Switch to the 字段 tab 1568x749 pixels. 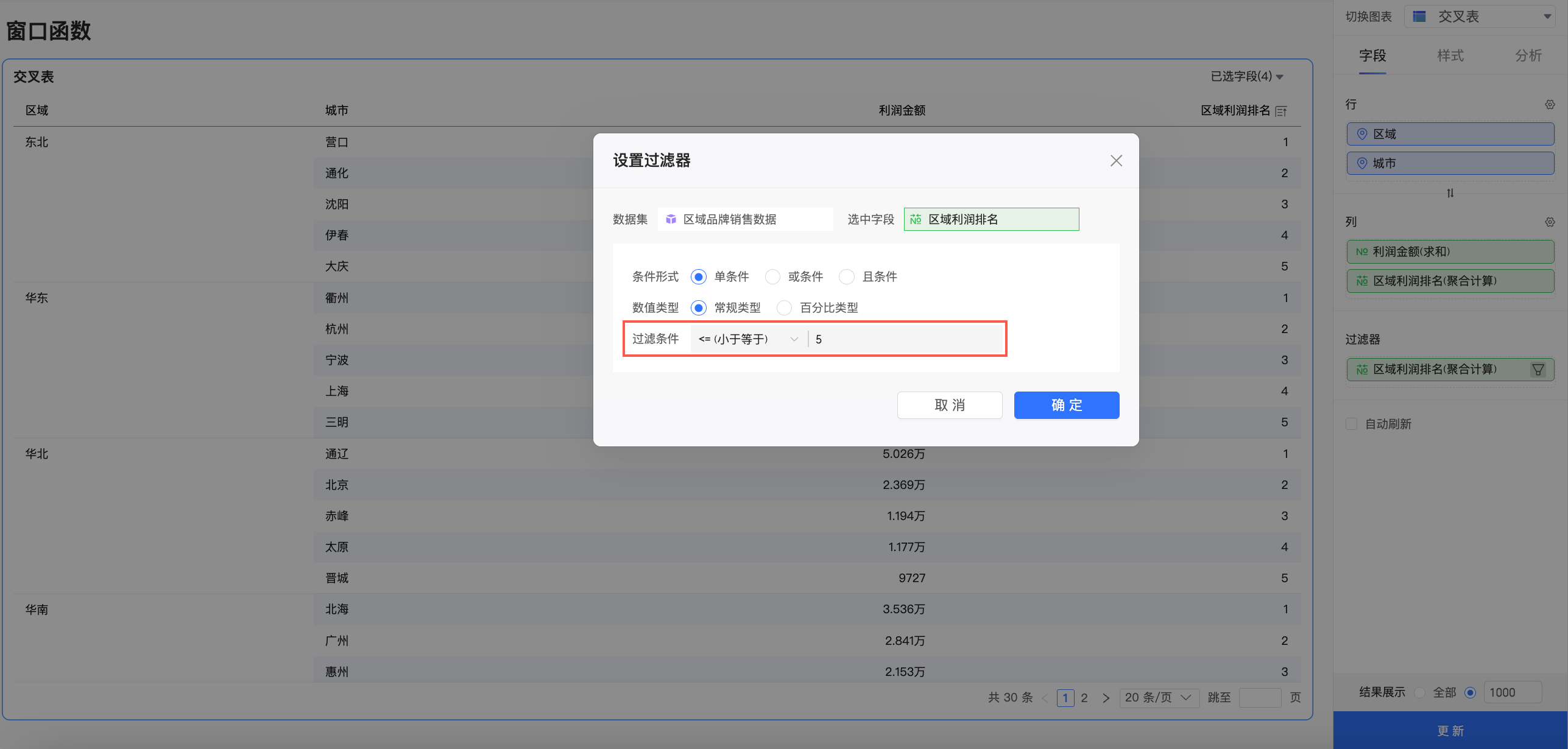(1372, 56)
